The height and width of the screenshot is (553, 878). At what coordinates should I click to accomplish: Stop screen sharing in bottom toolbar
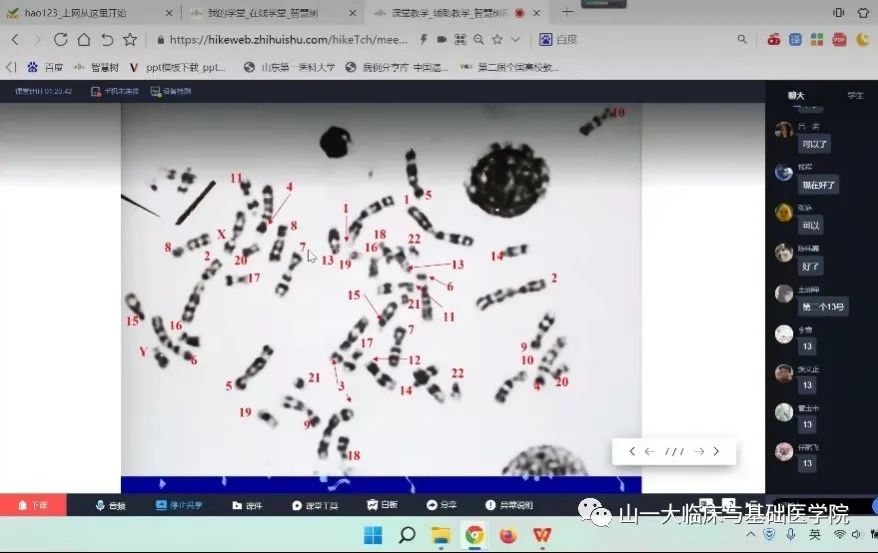[x=175, y=505]
